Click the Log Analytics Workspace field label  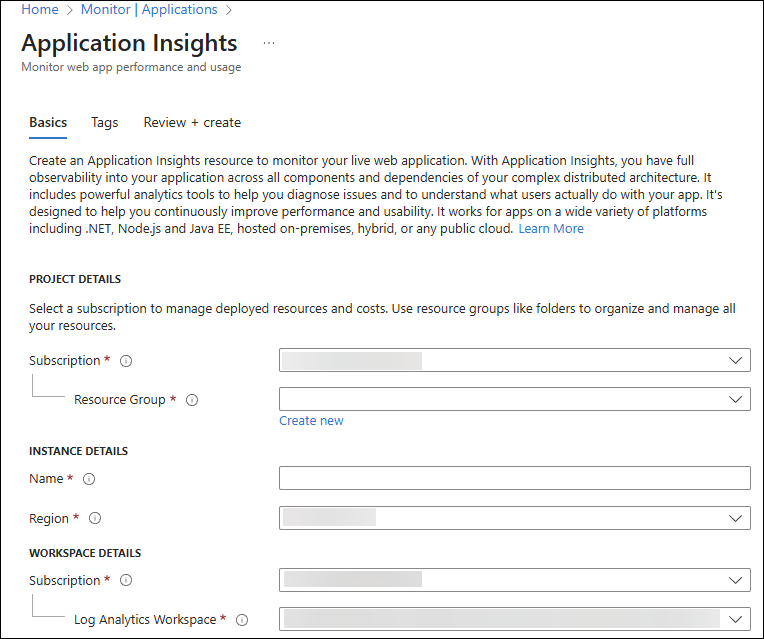pyautogui.click(x=145, y=620)
